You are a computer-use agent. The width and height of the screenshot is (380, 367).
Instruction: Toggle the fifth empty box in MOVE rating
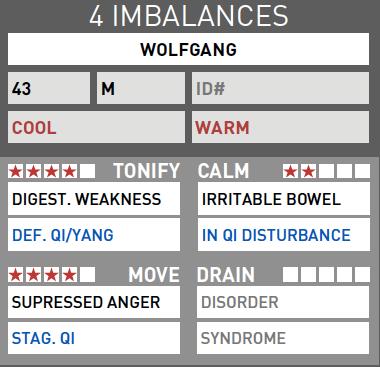tap(88, 275)
